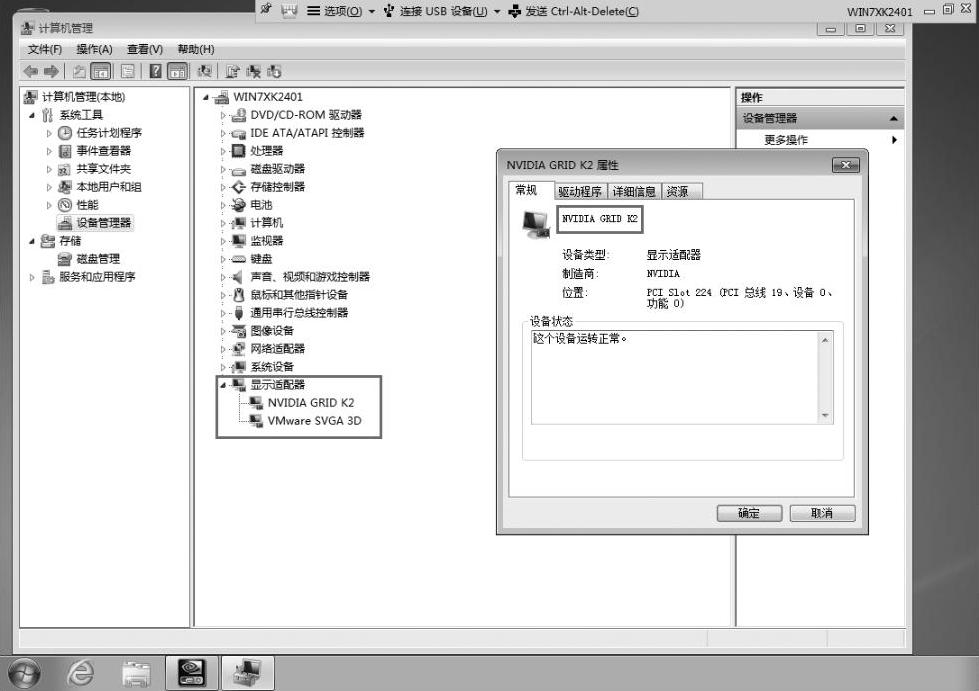Click 发送 Ctrl-Alt-Delete(C) button
This screenshot has height=691, width=979.
click(574, 11)
